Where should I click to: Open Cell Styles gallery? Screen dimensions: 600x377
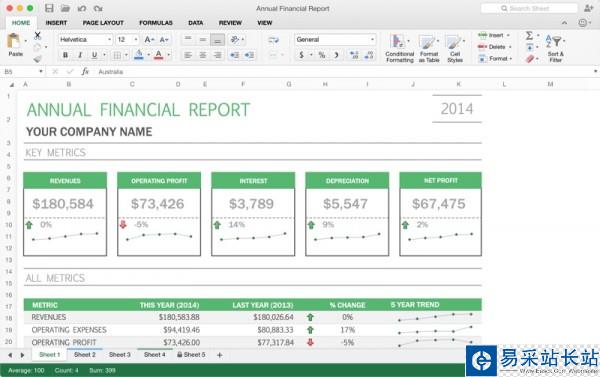(x=455, y=49)
